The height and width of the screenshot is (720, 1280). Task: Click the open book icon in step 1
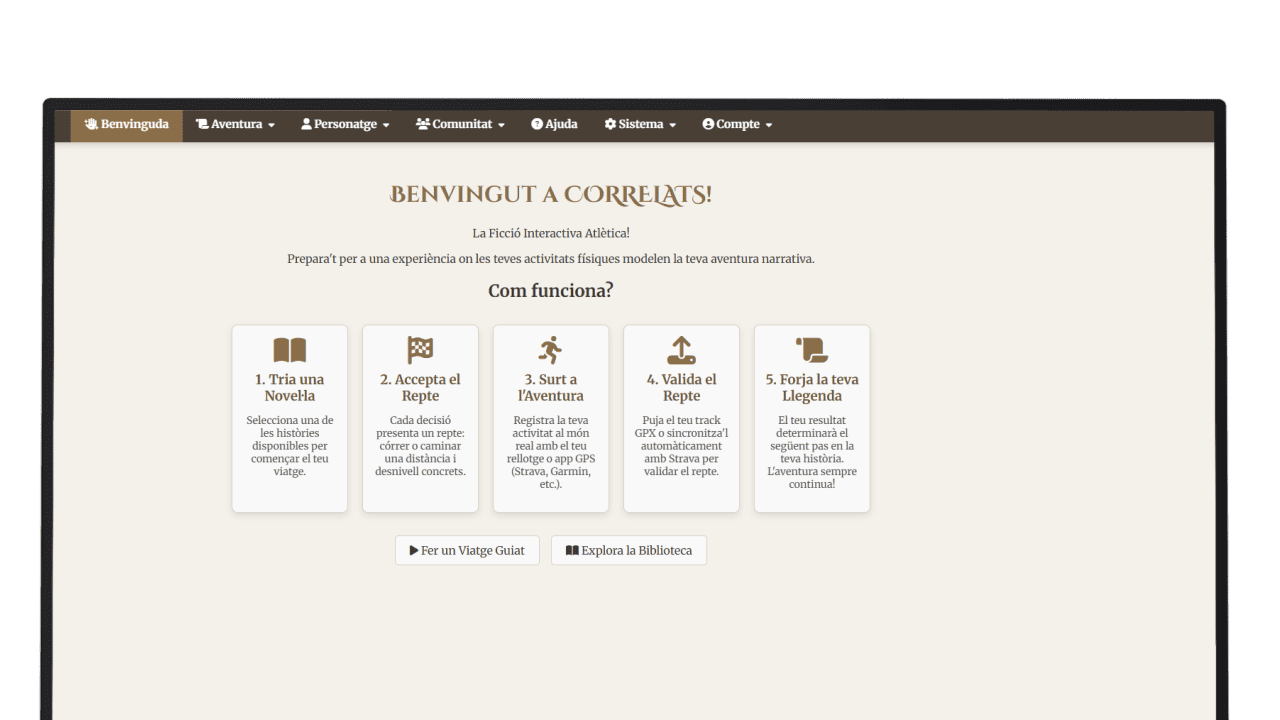point(290,350)
